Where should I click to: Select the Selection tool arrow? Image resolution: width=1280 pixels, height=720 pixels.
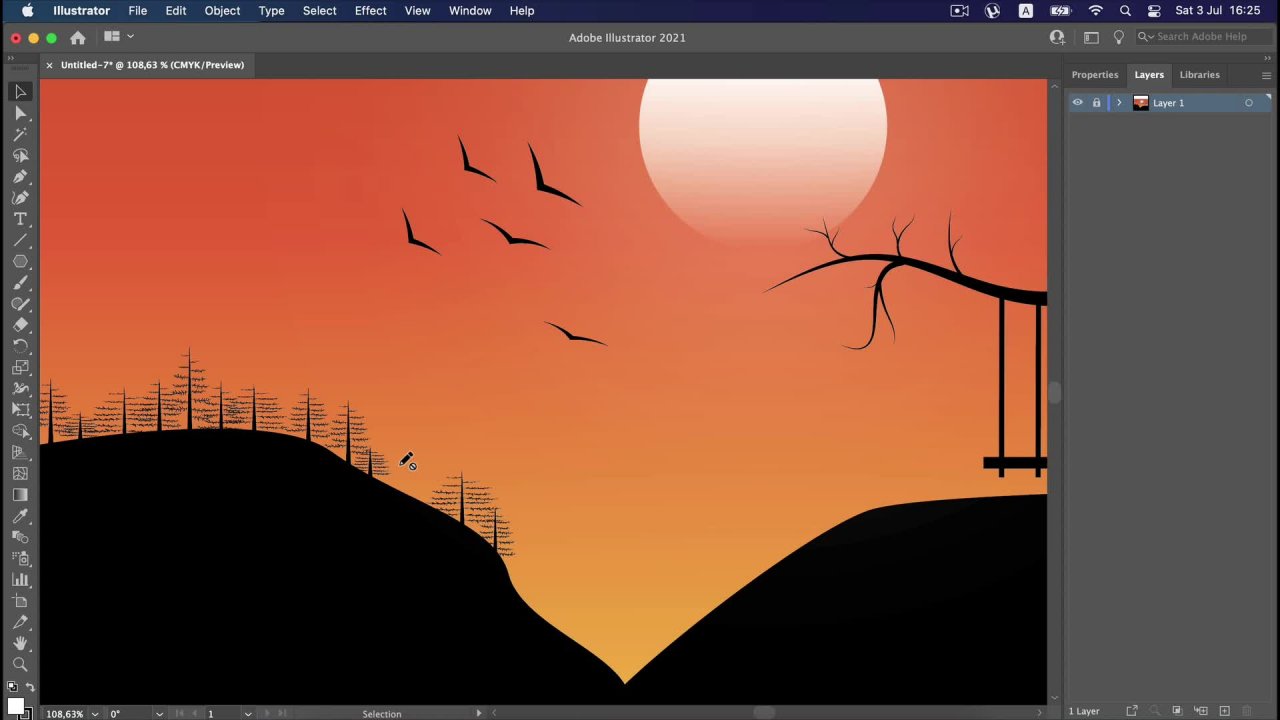click(20, 92)
